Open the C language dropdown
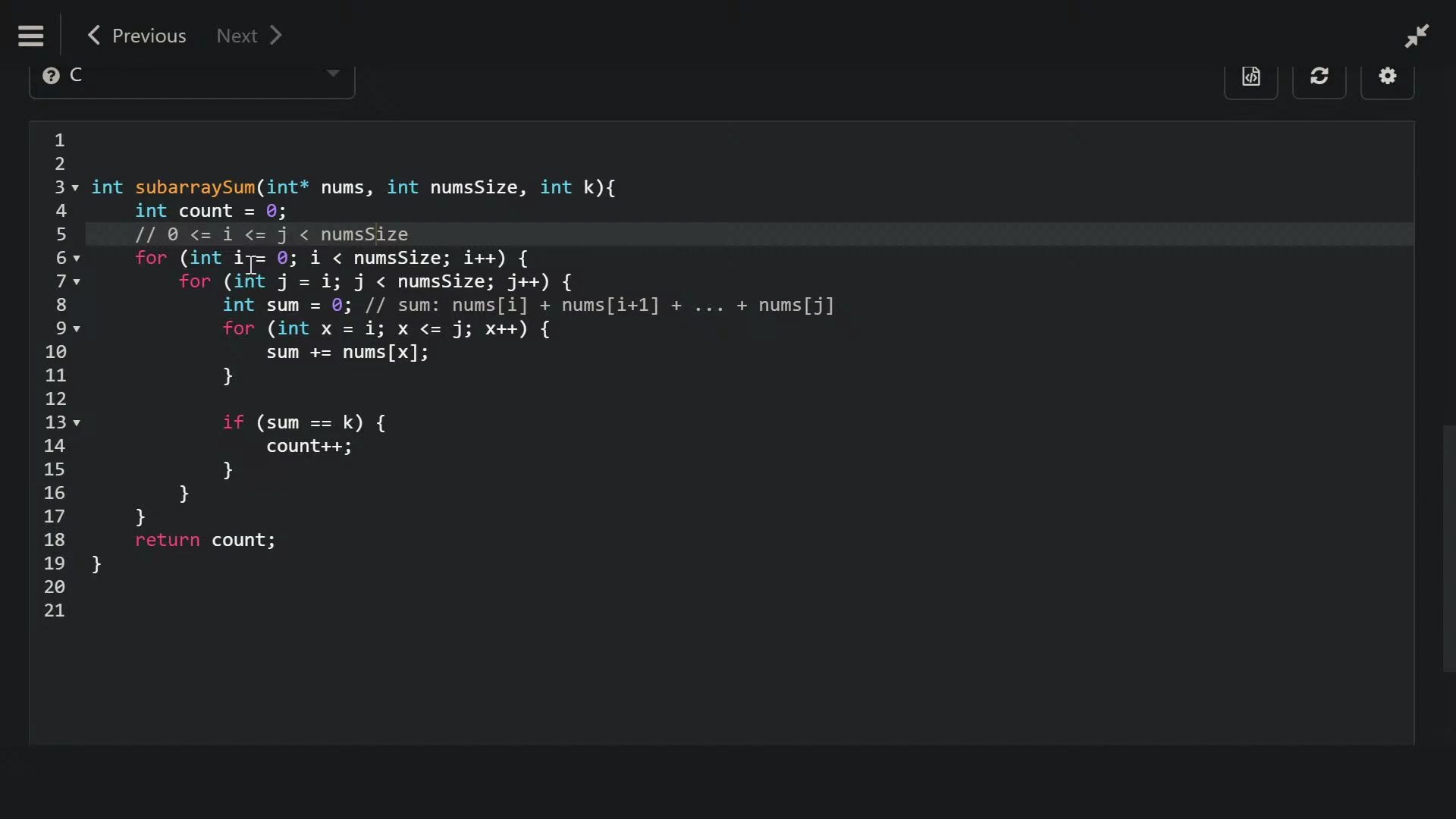Viewport: 1456px width, 819px height. point(192,76)
